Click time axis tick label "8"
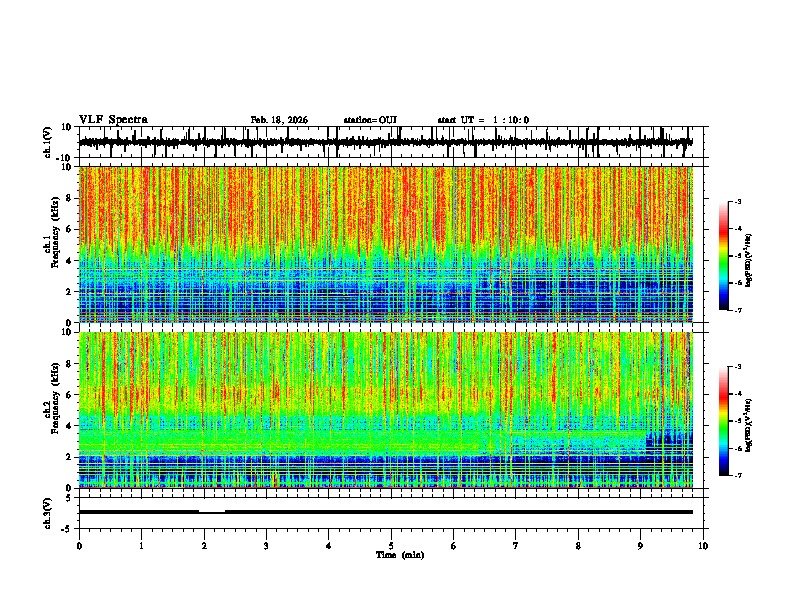792x612 pixels. tap(578, 546)
